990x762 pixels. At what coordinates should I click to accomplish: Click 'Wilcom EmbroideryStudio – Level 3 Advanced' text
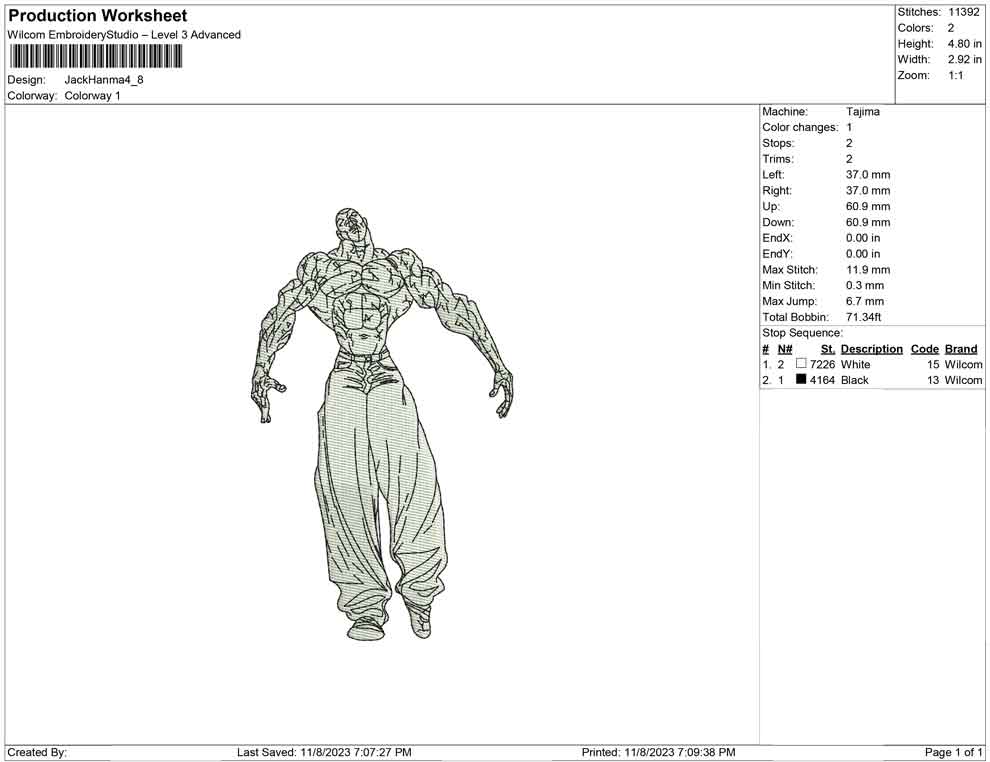coord(124,35)
